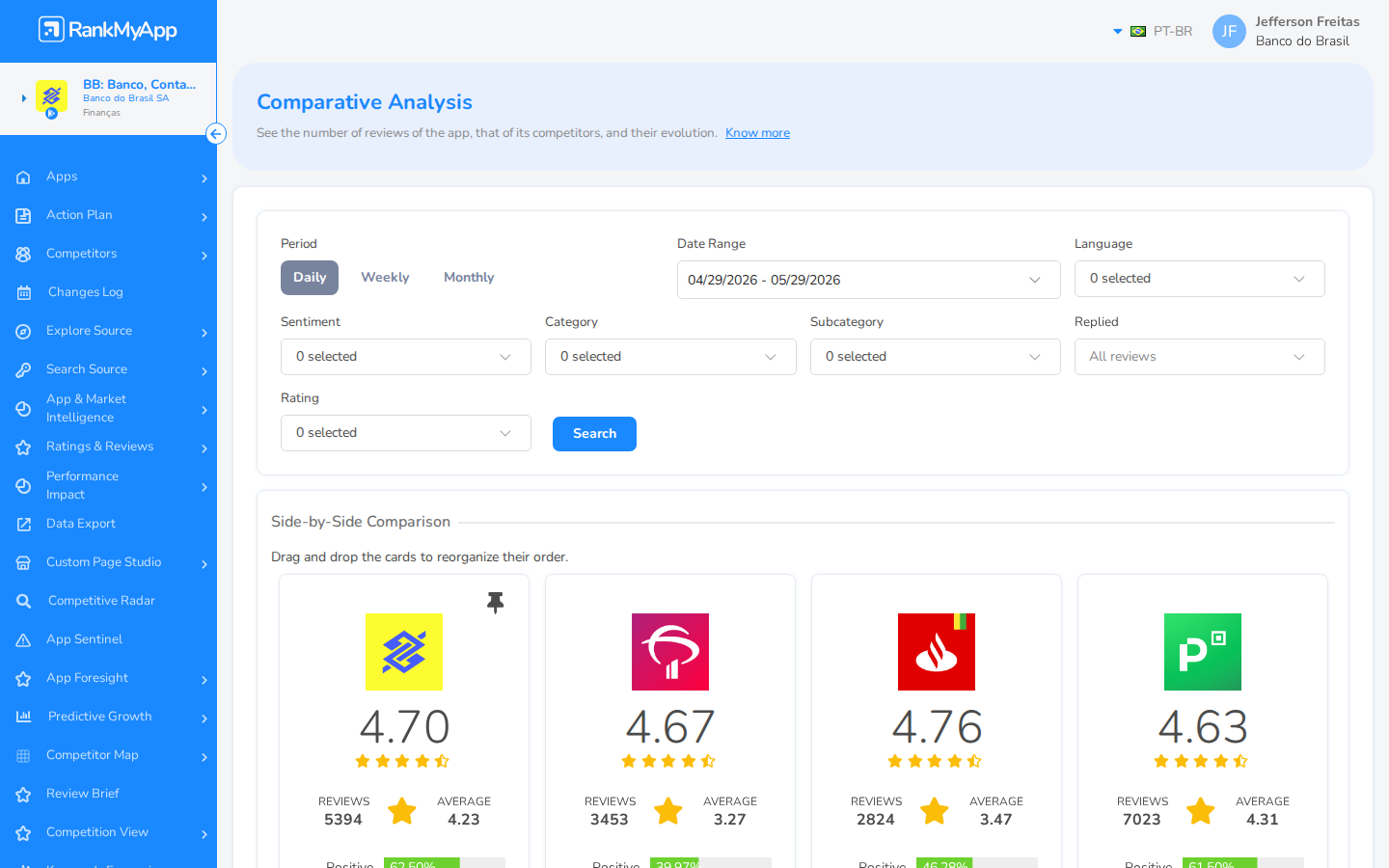Image resolution: width=1389 pixels, height=868 pixels.
Task: Open the Changes Log calendar icon
Action: [x=23, y=292]
